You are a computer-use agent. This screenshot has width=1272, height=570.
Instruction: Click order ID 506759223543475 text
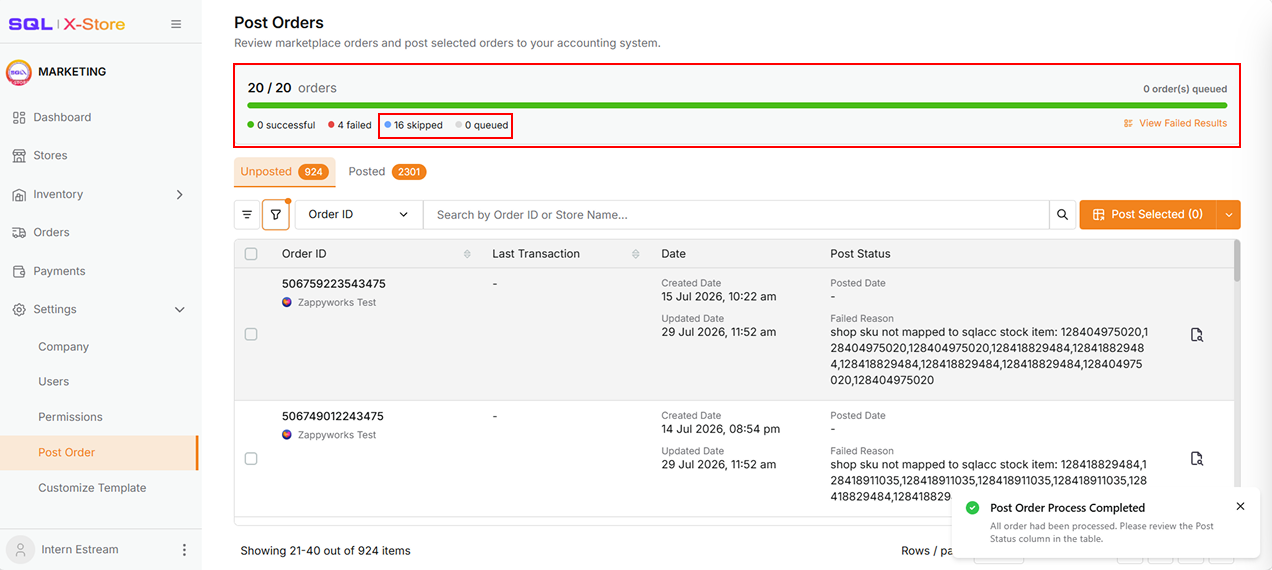pyautogui.click(x=334, y=284)
